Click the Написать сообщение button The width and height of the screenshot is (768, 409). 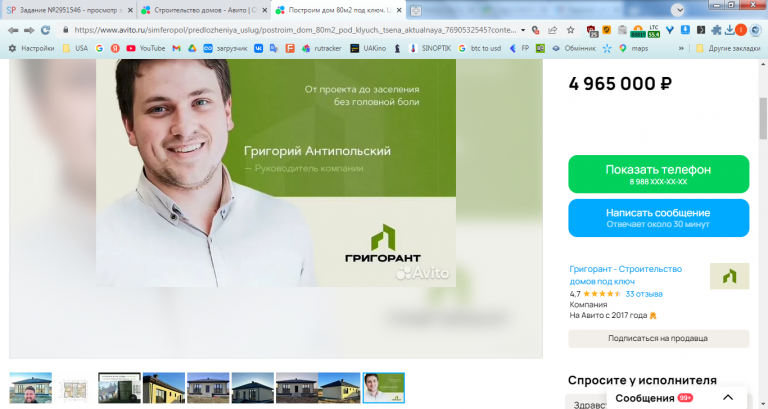pos(658,218)
